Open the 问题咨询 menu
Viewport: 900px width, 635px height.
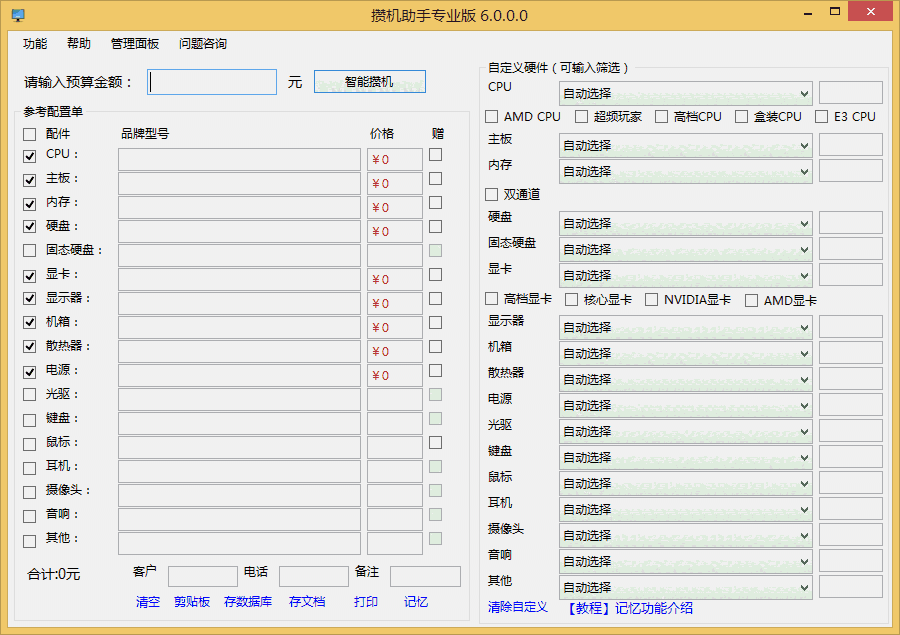click(203, 44)
